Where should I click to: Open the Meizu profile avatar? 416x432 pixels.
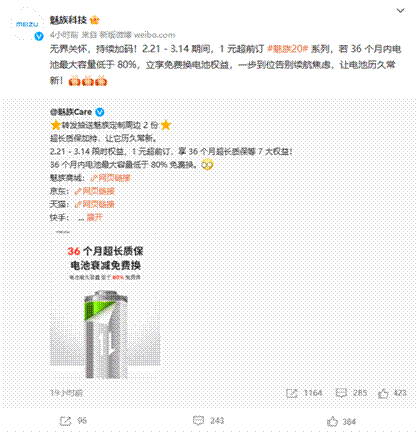pos(27,24)
